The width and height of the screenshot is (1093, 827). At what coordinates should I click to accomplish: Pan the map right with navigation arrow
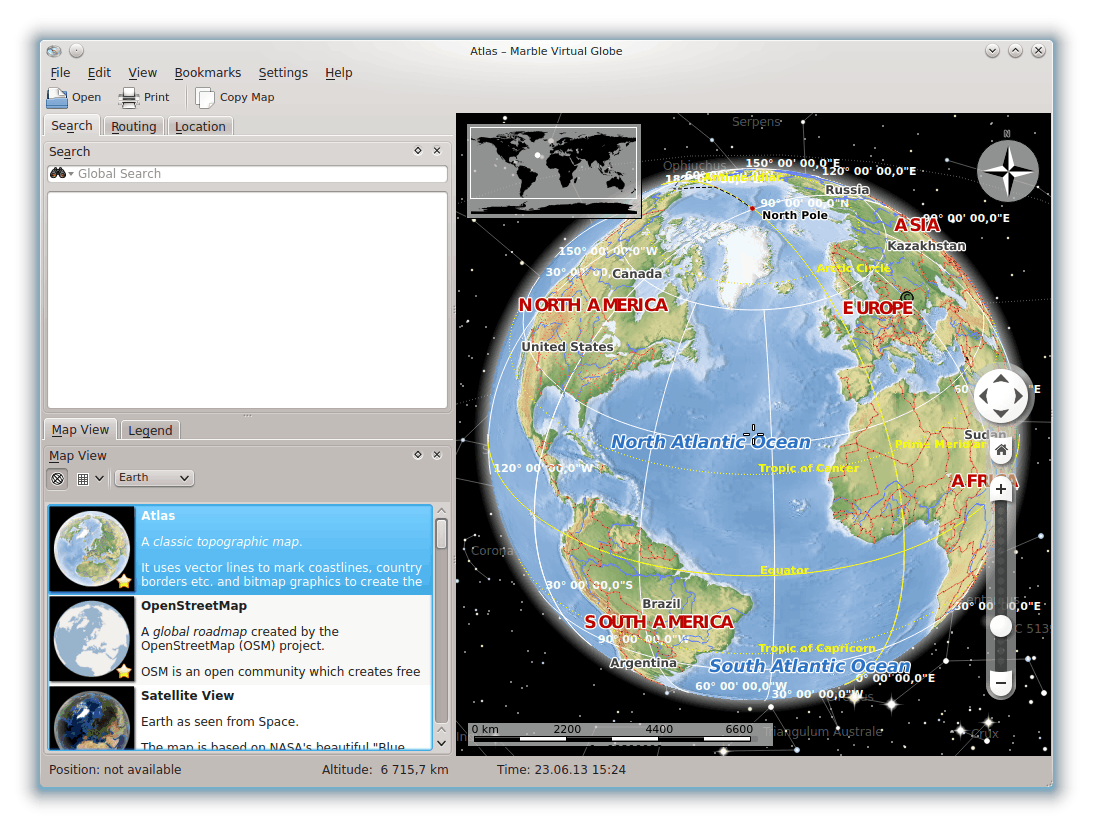tap(1018, 396)
